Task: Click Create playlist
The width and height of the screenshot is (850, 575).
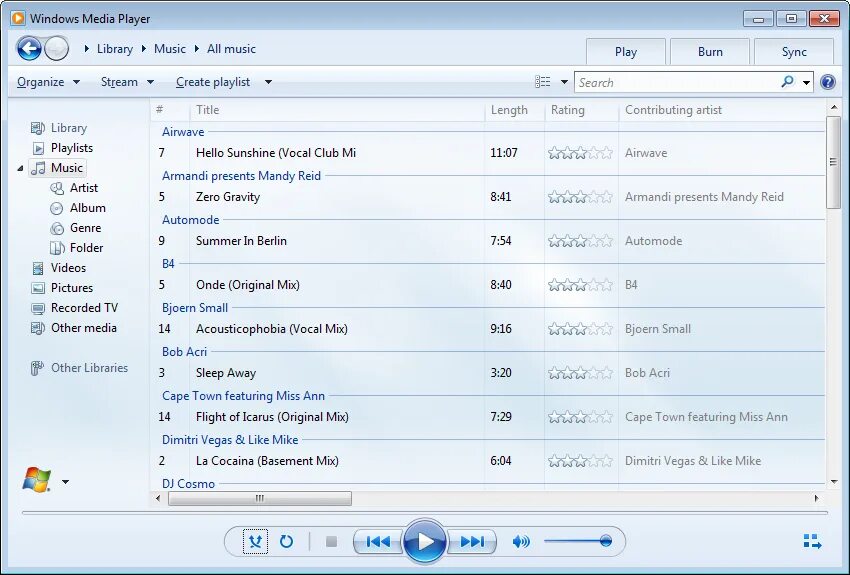Action: (212, 82)
